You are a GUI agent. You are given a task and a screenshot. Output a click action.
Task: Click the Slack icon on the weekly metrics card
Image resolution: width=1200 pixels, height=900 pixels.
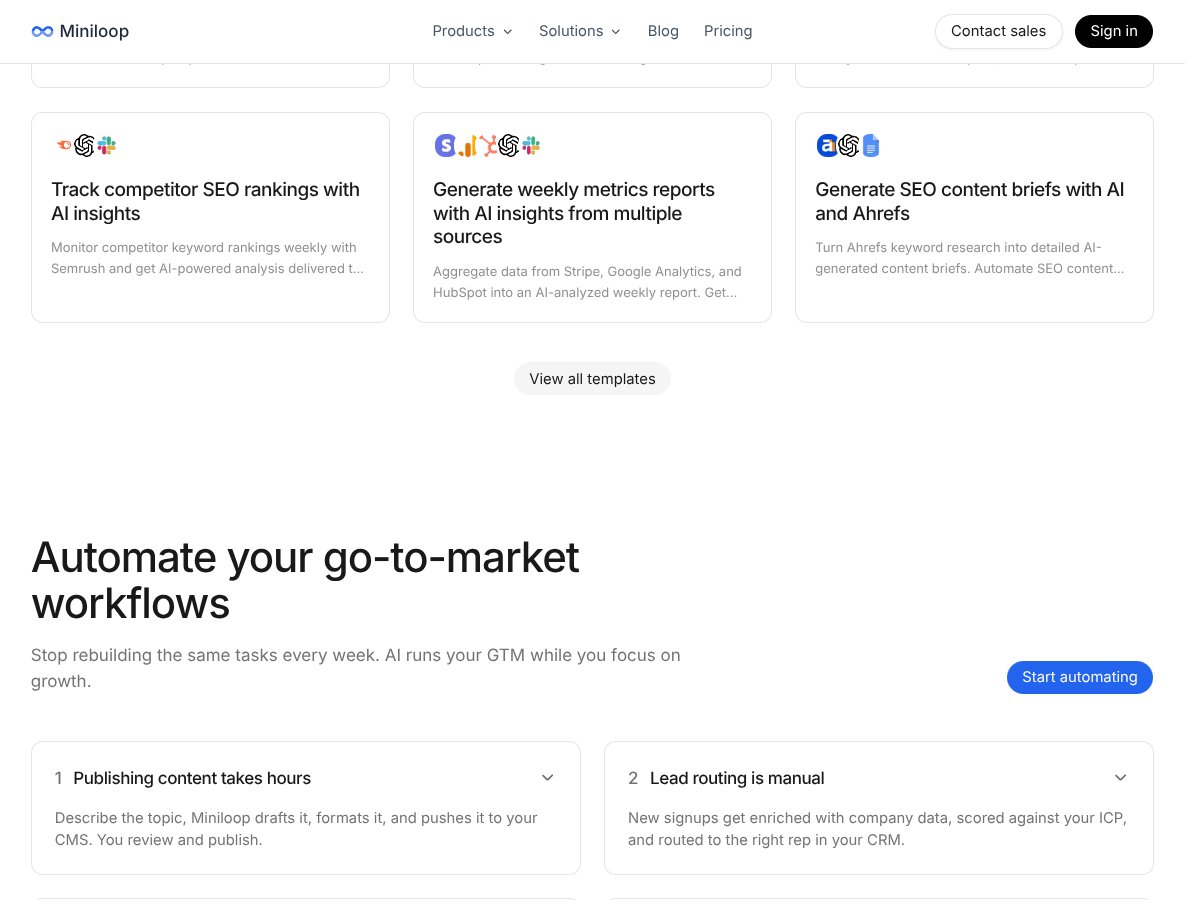coord(531,145)
